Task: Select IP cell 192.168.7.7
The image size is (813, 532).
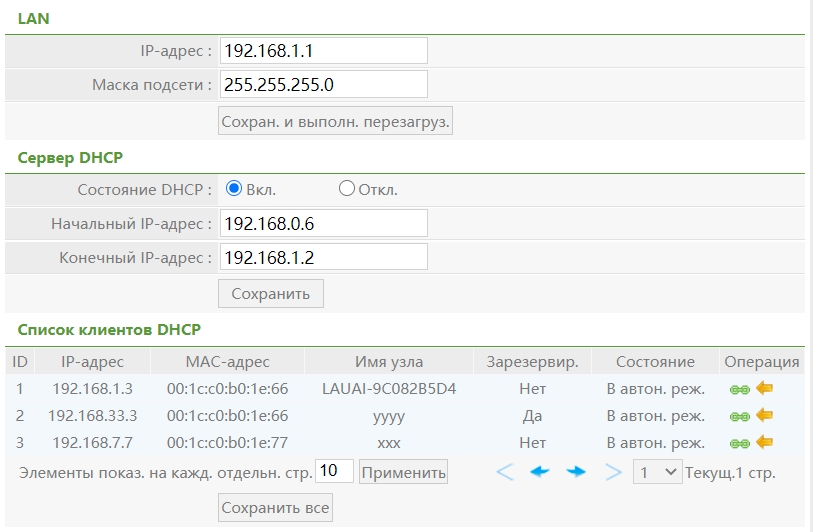Action: tap(92, 442)
